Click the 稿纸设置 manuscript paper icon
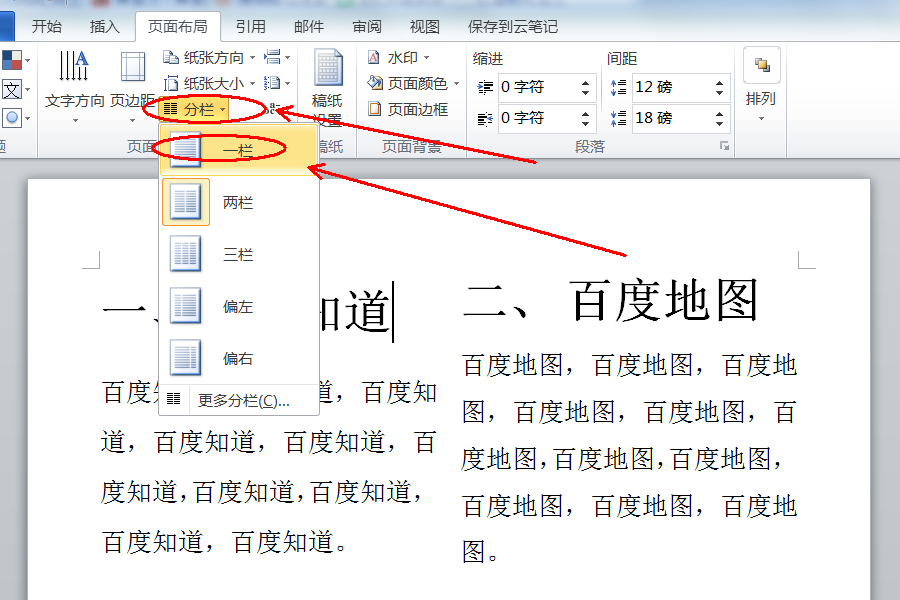This screenshot has height=600, width=900. click(328, 67)
